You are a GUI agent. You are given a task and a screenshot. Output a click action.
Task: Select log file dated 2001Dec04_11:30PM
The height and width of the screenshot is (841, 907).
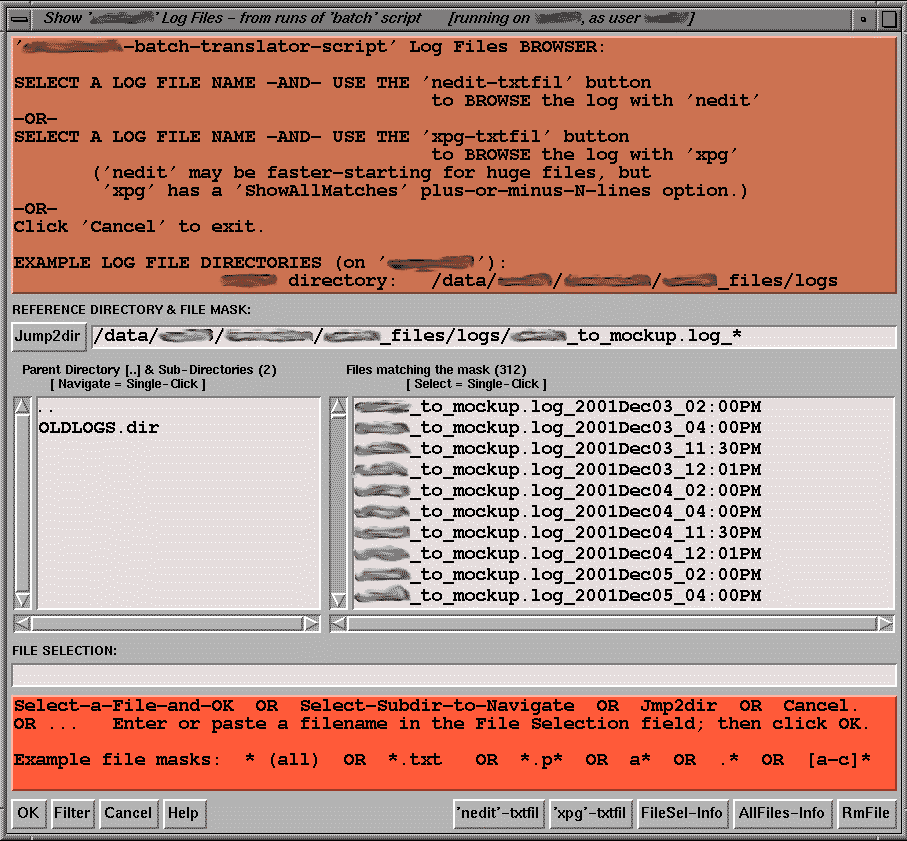[x=558, y=533]
